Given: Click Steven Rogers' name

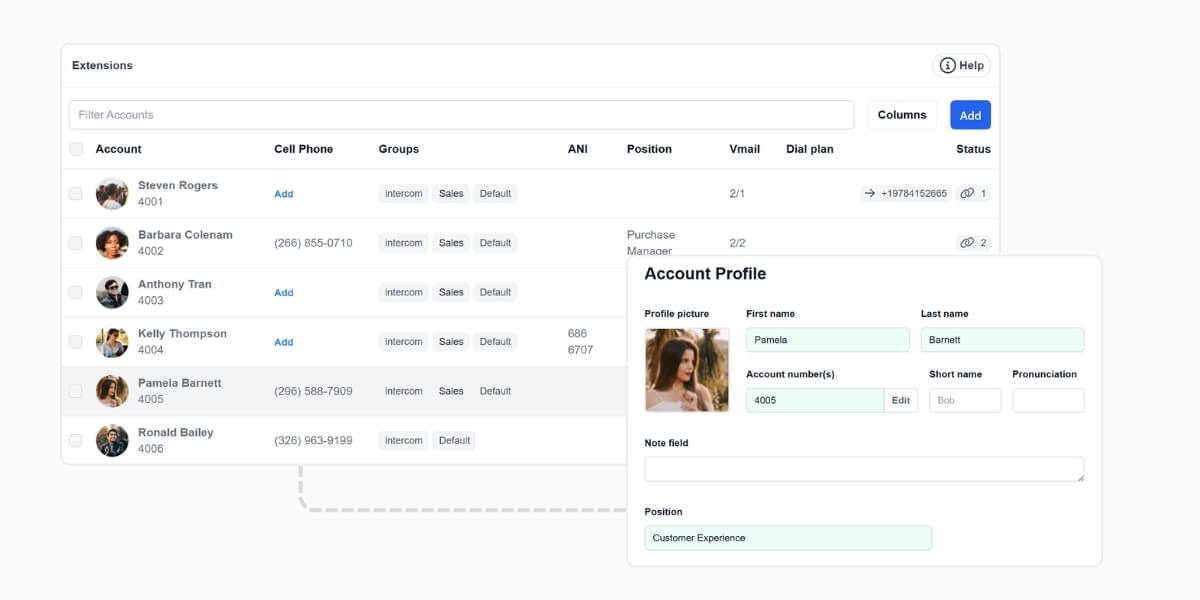Looking at the screenshot, I should pyautogui.click(x=178, y=185).
